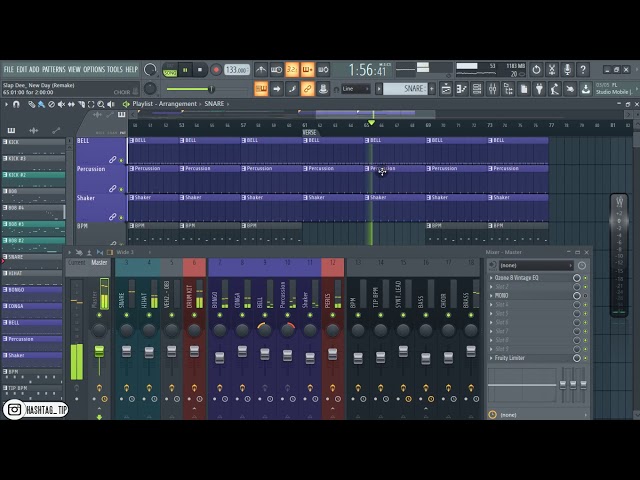Open audio editor scissors icon
640x480 pixels.
coord(552,70)
